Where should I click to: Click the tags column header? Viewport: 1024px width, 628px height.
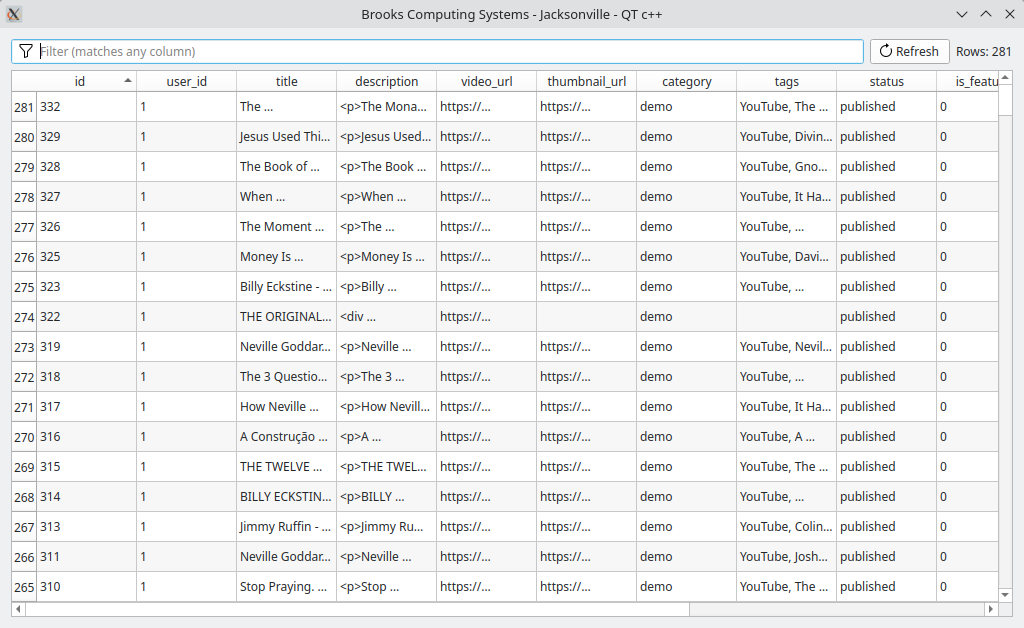coord(786,81)
